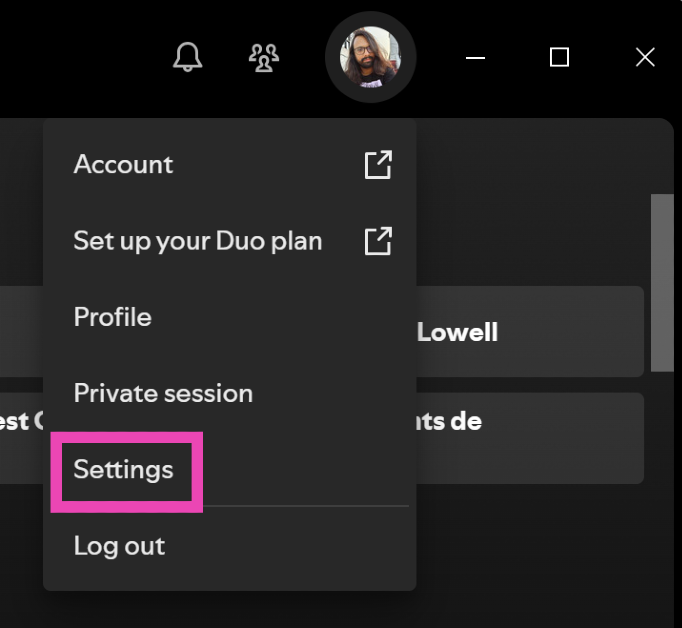
Task: Click the external link icon beside Duo plan
Action: [378, 241]
